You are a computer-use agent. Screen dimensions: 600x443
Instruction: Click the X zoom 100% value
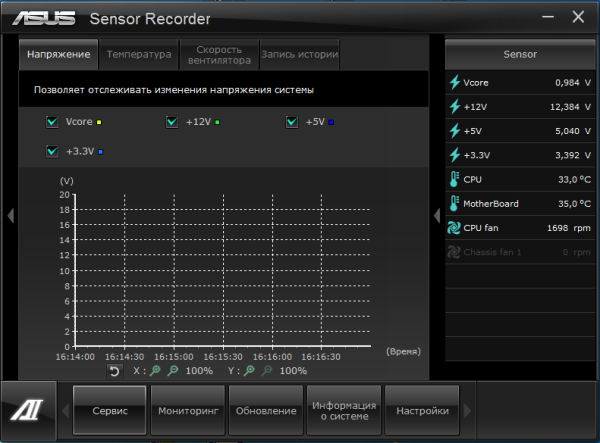click(199, 371)
